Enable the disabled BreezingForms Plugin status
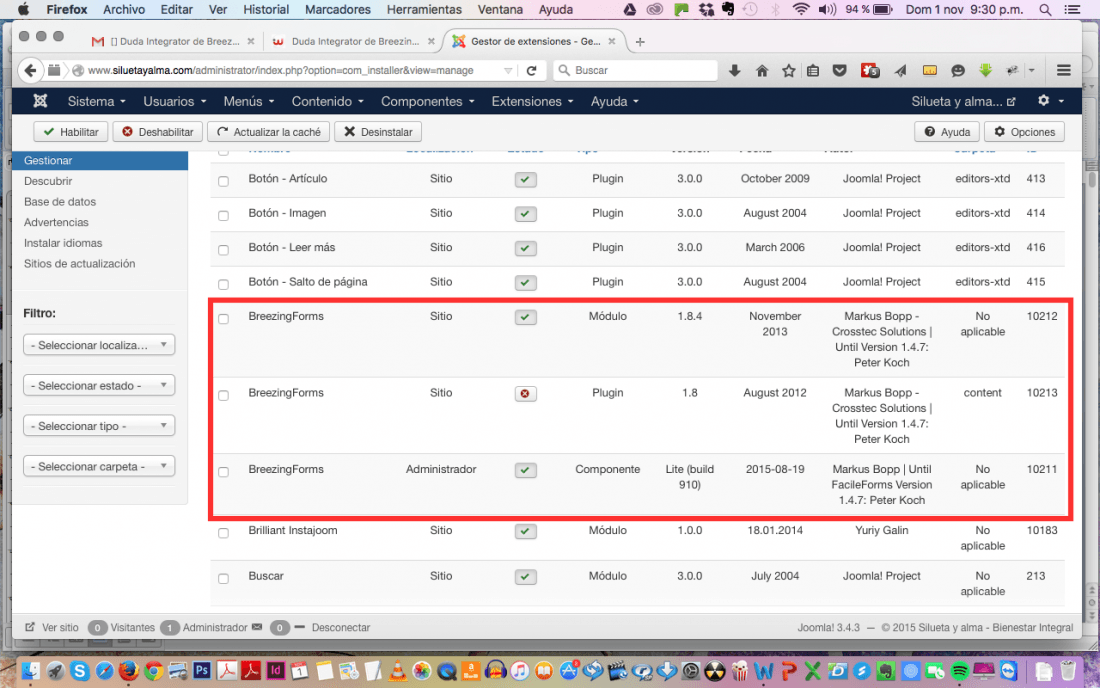The height and width of the screenshot is (688, 1100). tap(525, 394)
